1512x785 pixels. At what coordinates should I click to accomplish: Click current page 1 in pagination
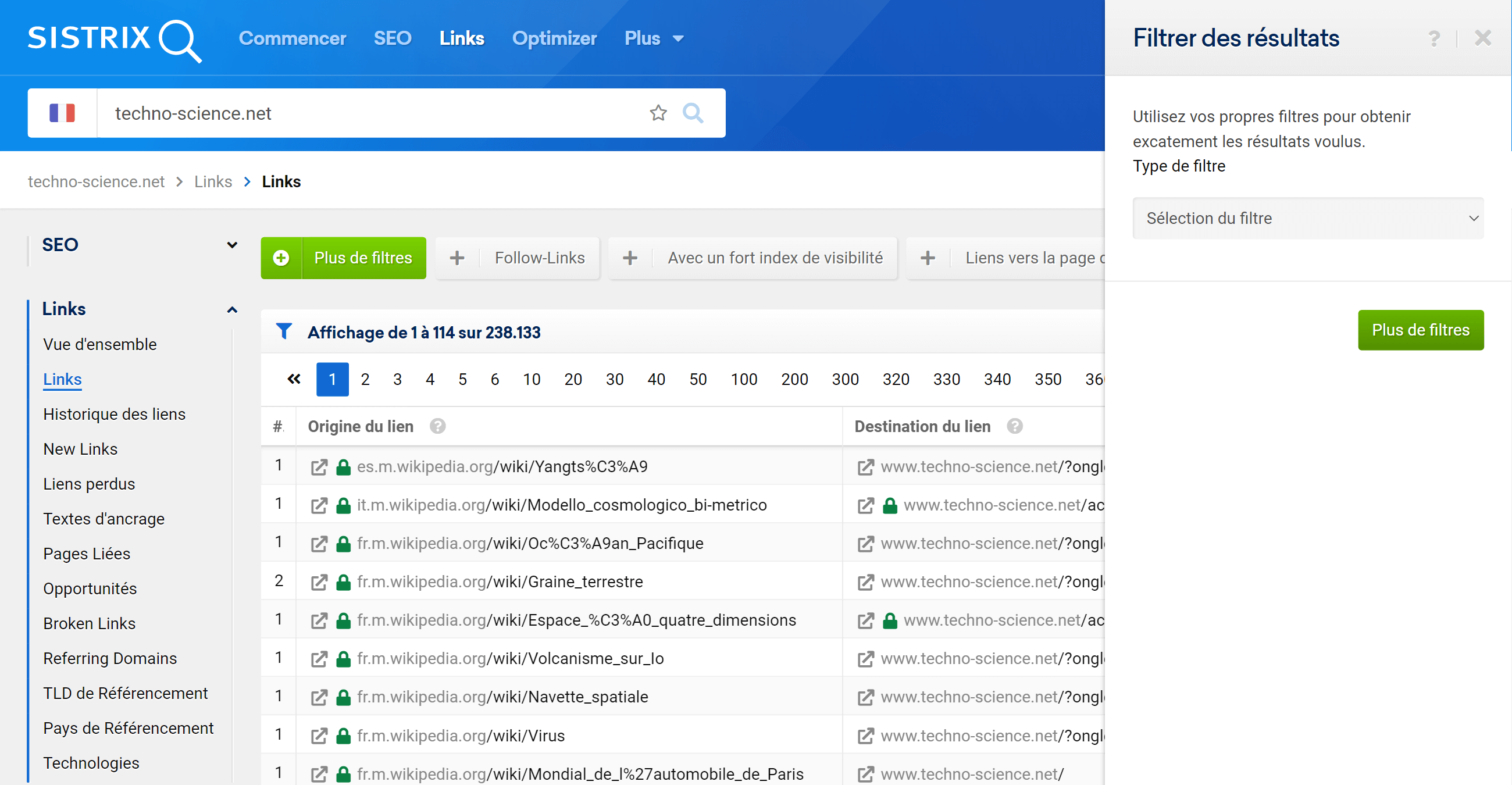[x=332, y=379]
